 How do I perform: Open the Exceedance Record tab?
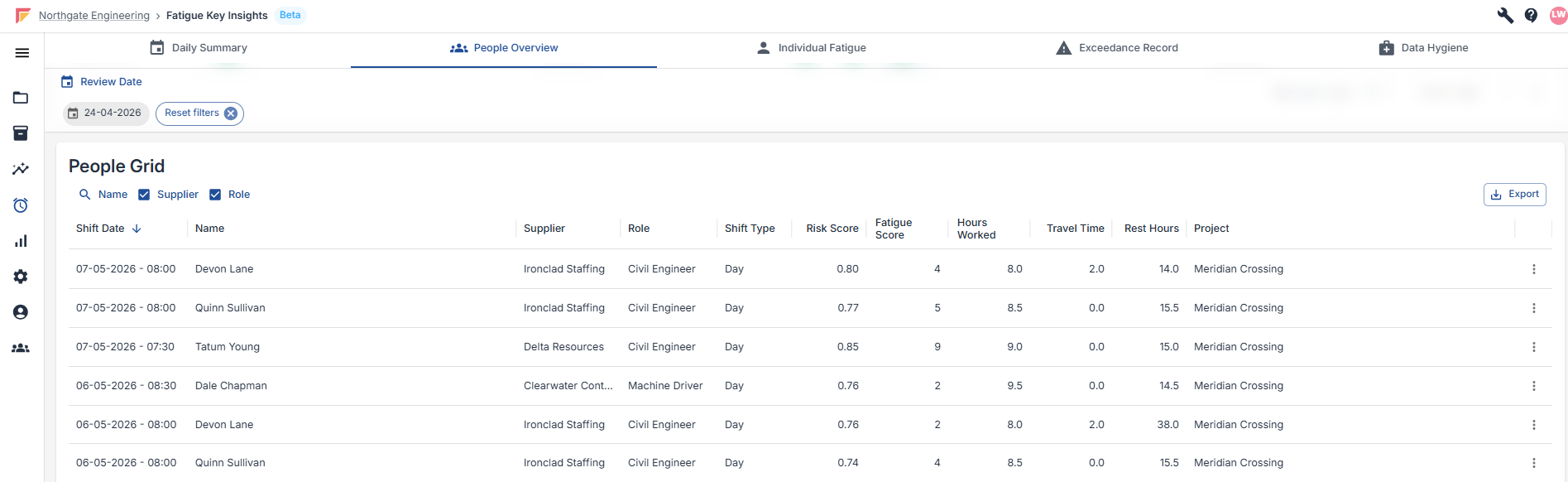(x=1116, y=48)
